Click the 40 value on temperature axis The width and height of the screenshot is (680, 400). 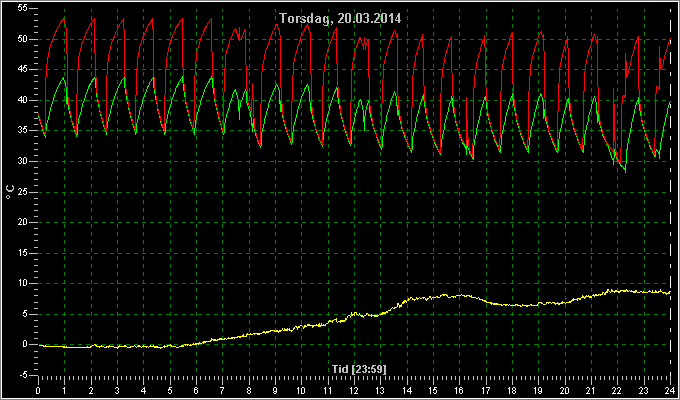(x=23, y=100)
